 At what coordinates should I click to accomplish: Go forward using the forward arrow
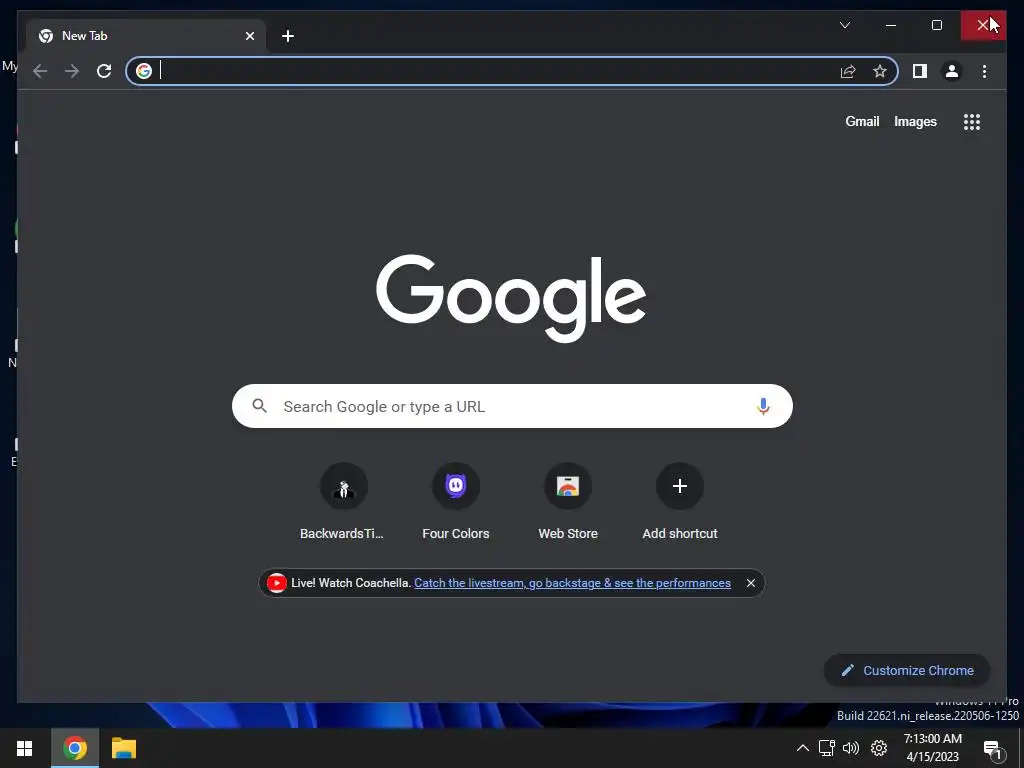[x=72, y=71]
